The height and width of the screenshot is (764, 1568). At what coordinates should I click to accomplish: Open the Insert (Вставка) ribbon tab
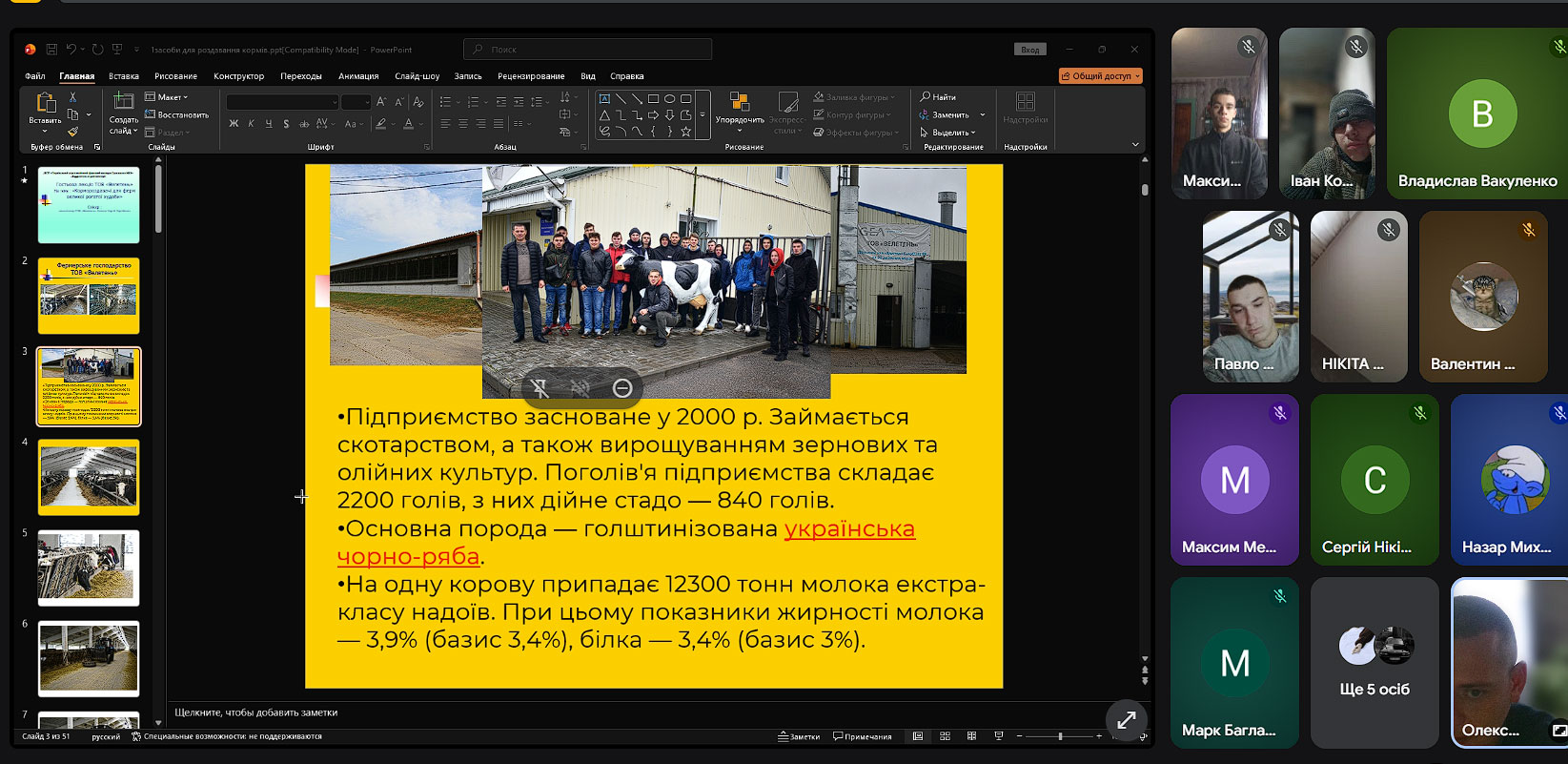point(124,76)
